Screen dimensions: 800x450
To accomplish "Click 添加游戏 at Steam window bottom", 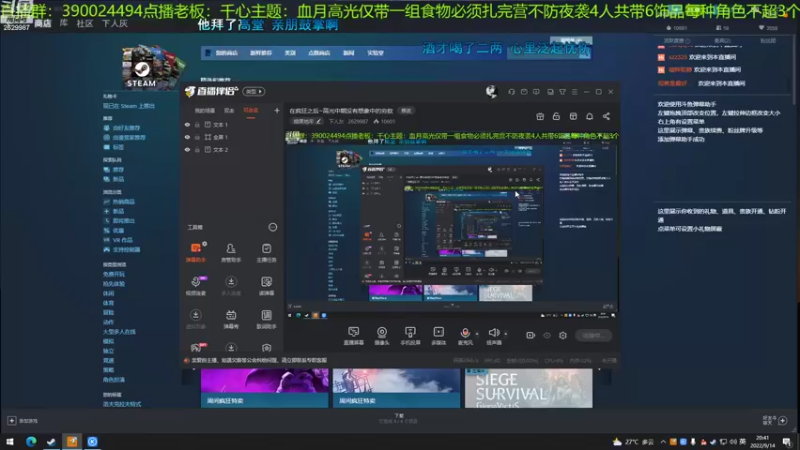I will pos(23,421).
